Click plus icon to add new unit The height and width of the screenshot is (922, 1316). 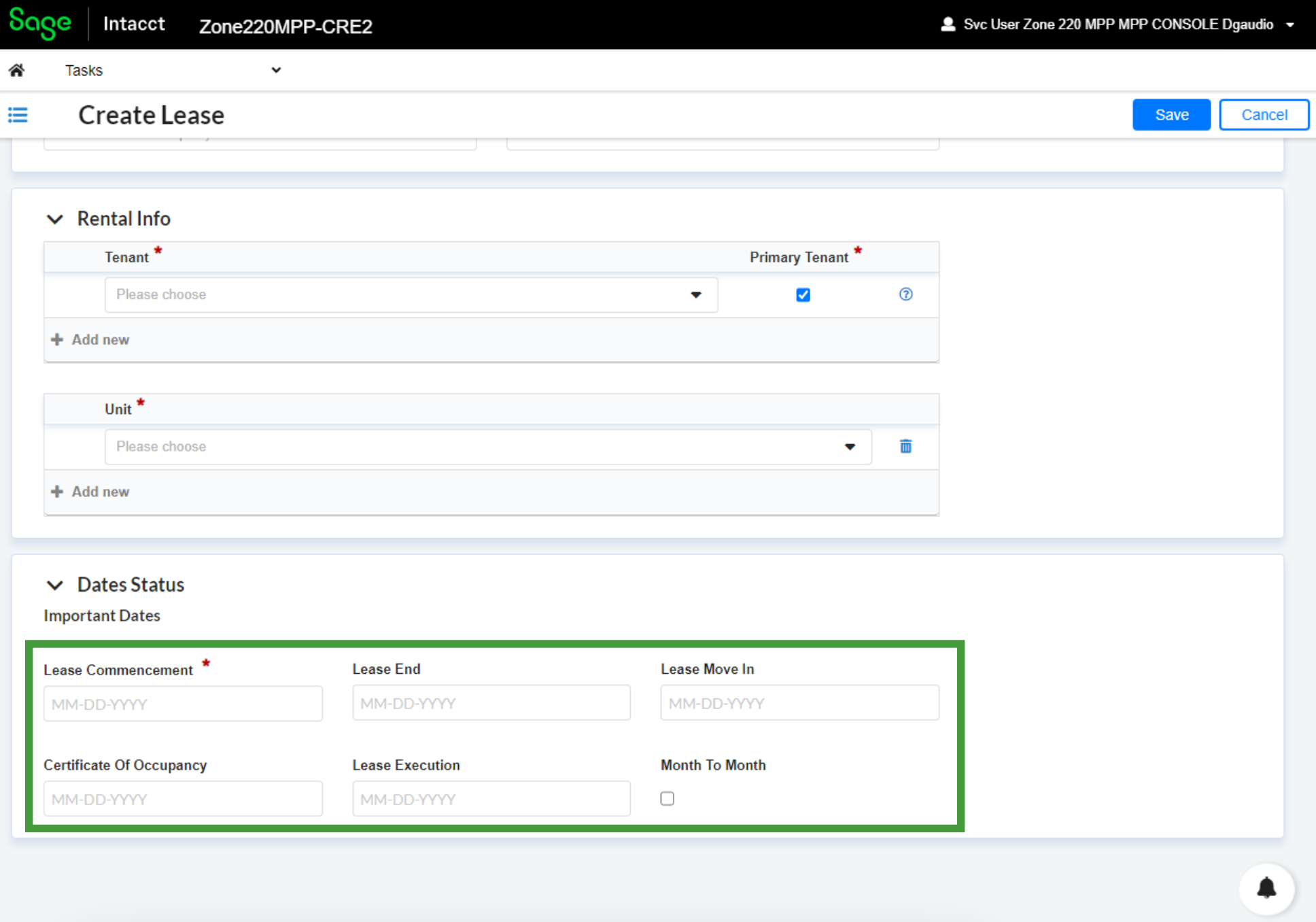57,492
